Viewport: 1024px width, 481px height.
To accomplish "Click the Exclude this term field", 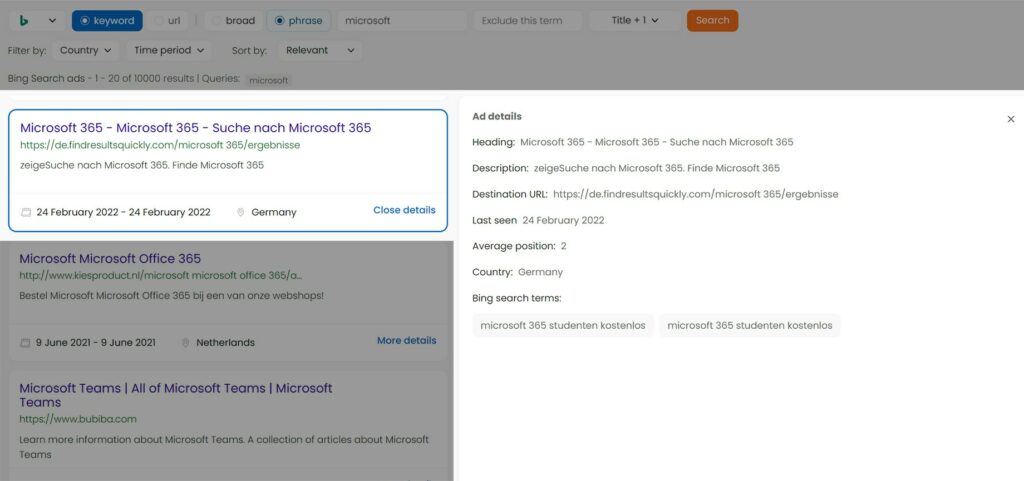I will pyautogui.click(x=528, y=21).
